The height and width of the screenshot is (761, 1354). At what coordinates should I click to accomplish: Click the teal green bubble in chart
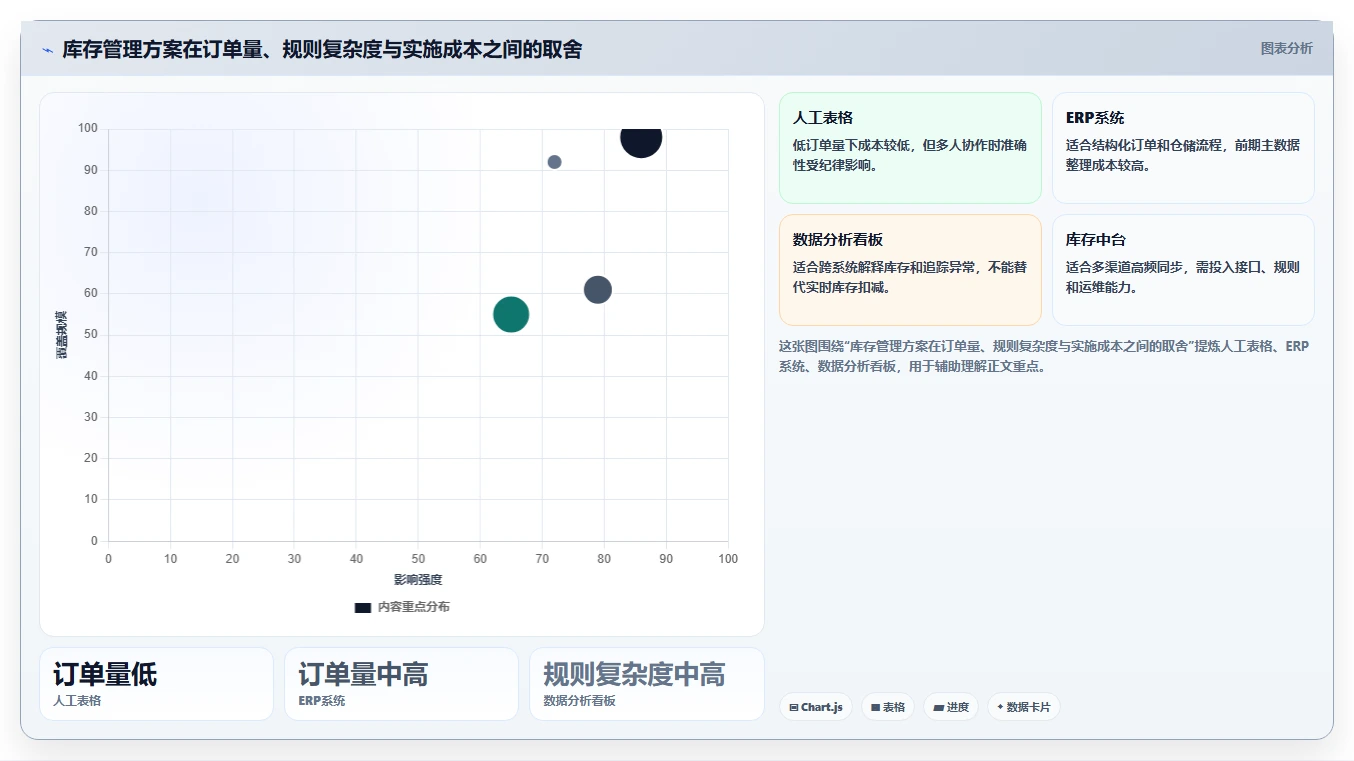(511, 315)
